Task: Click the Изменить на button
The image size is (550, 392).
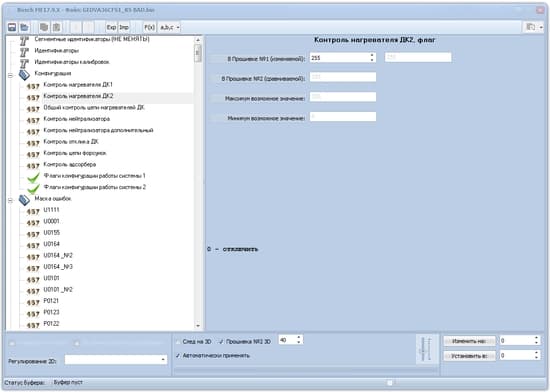Action: pos(469,341)
